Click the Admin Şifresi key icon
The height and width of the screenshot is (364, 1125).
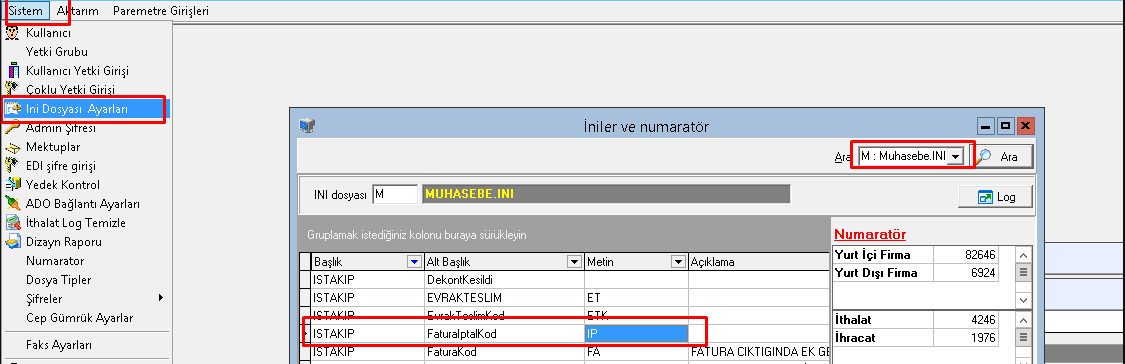[x=12, y=128]
